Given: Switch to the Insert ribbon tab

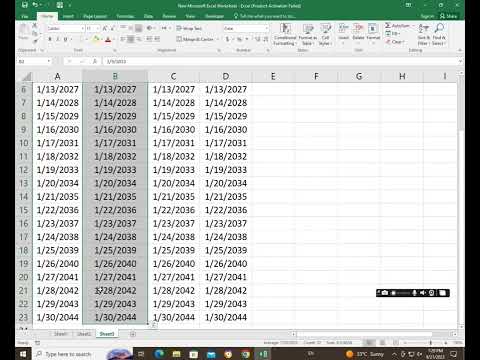Looking at the screenshot, I should coord(68,16).
